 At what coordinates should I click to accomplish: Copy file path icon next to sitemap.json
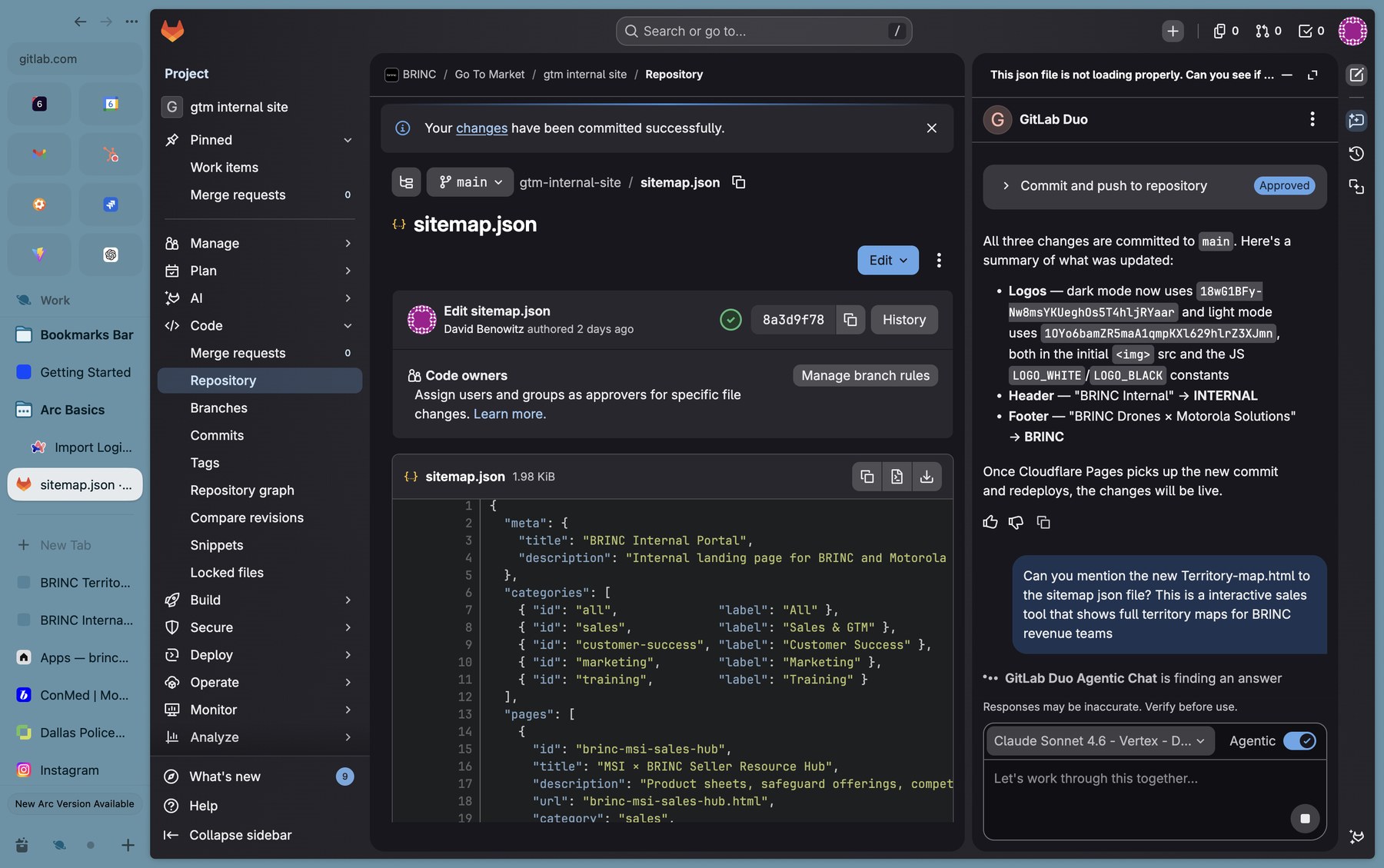pyautogui.click(x=738, y=182)
